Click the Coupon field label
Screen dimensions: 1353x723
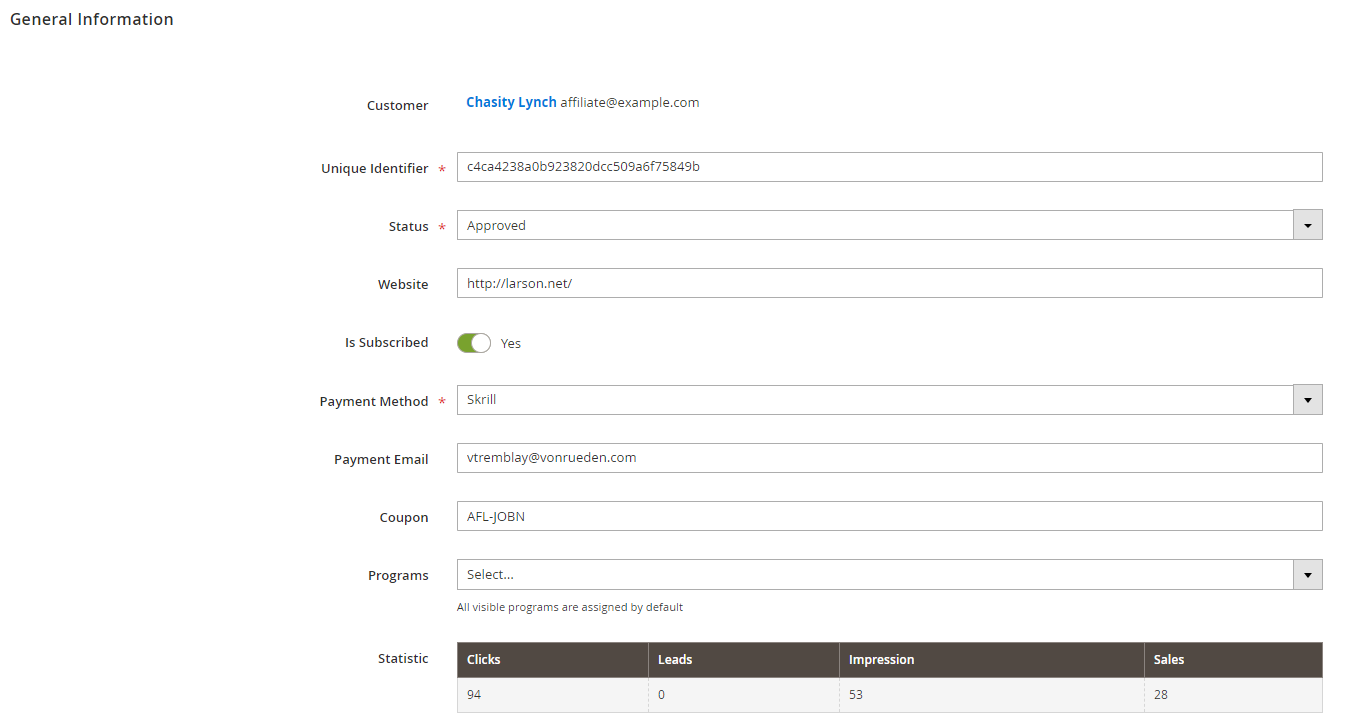[405, 517]
